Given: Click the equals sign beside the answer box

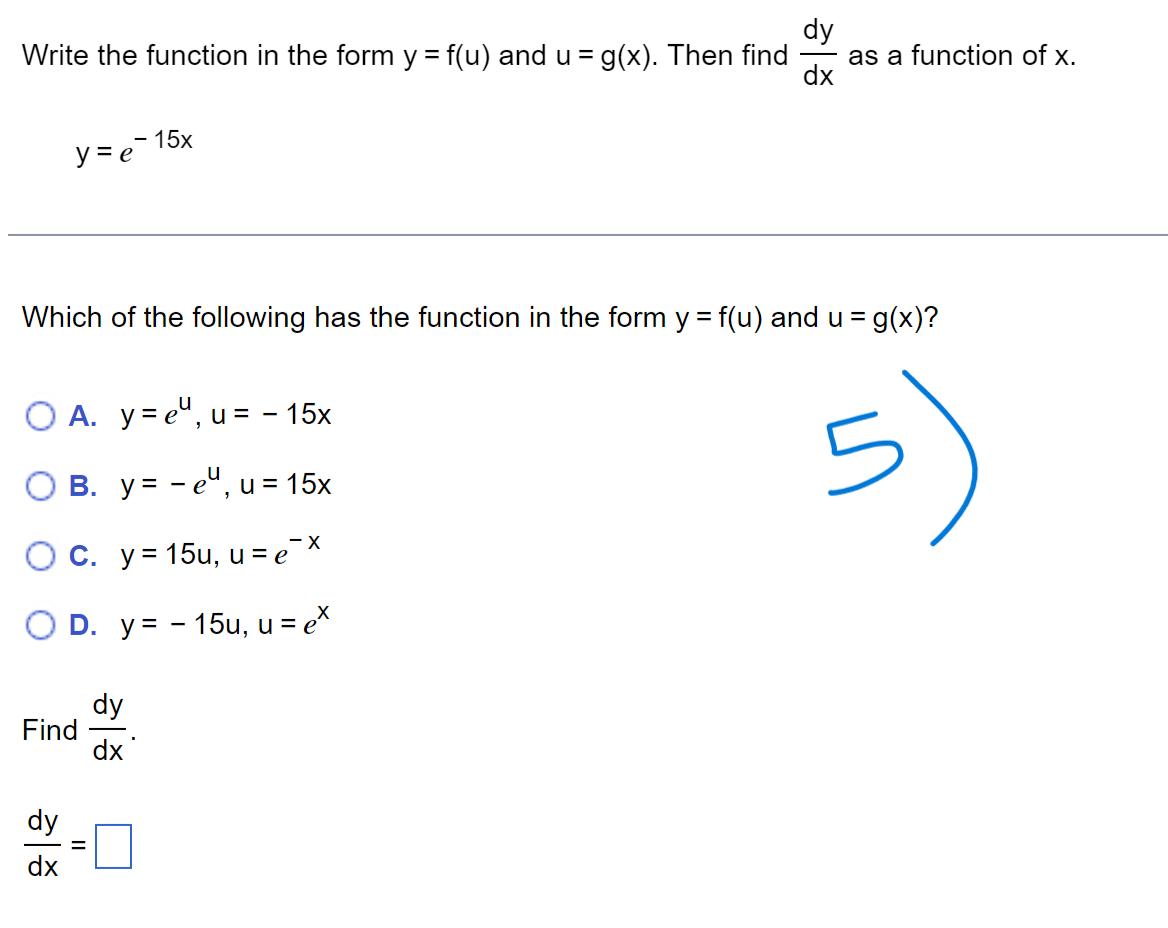Looking at the screenshot, I should click(x=78, y=846).
